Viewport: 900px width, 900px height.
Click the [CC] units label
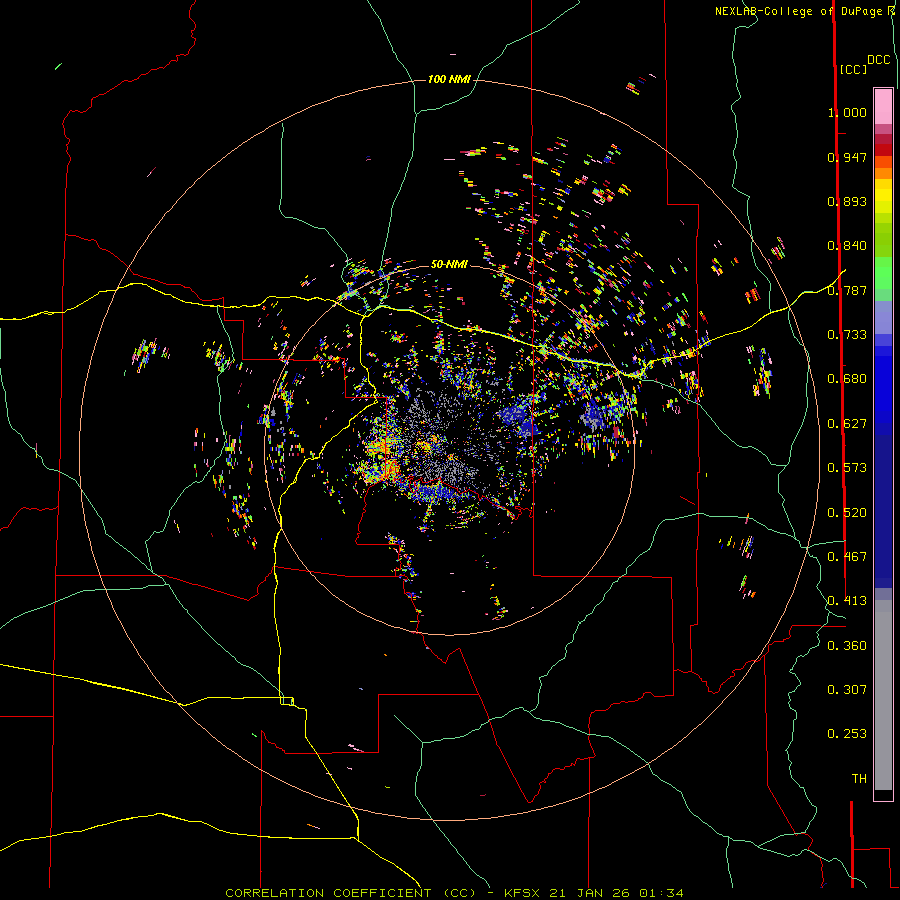[x=853, y=69]
